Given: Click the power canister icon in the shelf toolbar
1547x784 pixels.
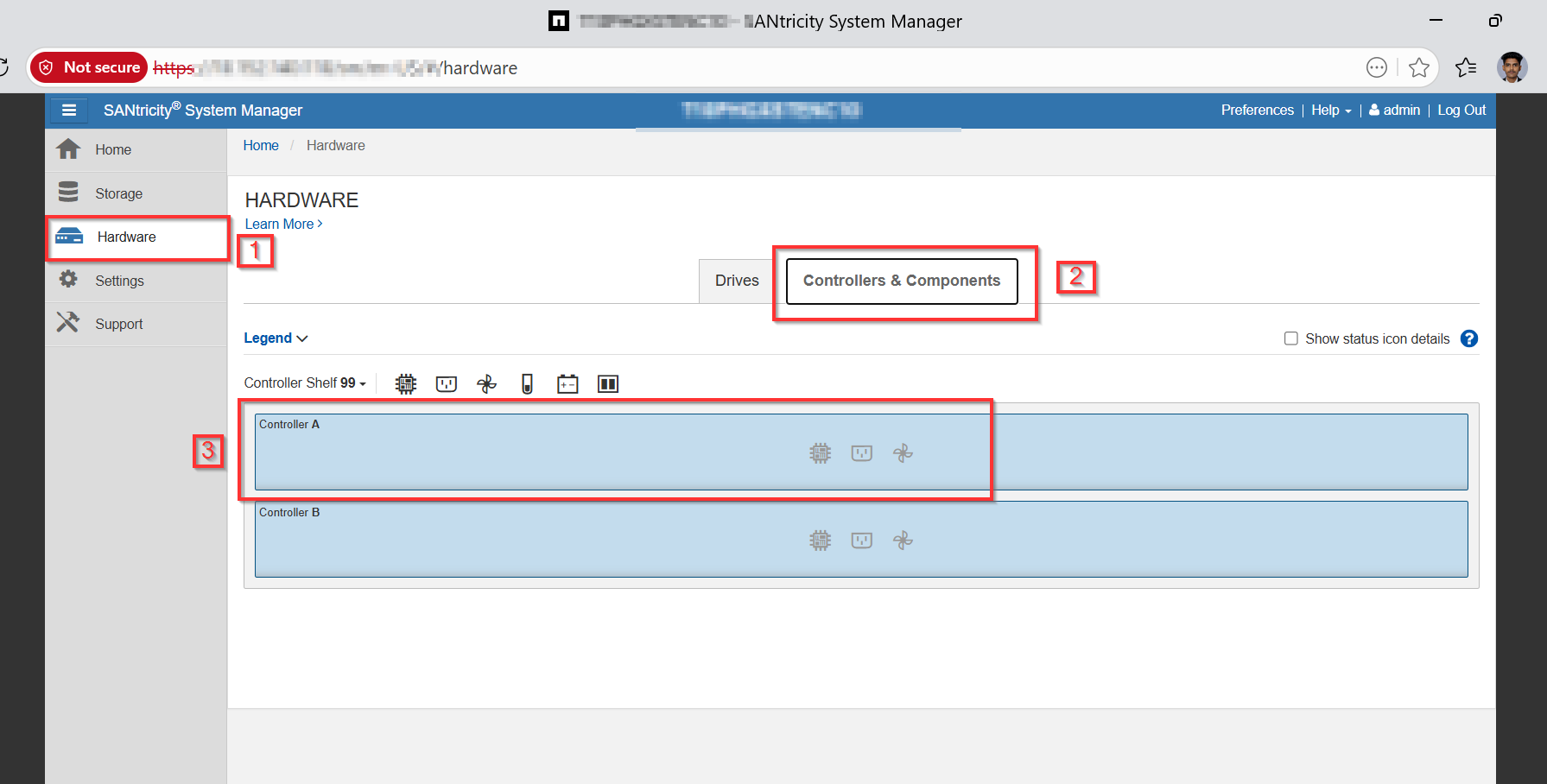Looking at the screenshot, I should point(446,384).
